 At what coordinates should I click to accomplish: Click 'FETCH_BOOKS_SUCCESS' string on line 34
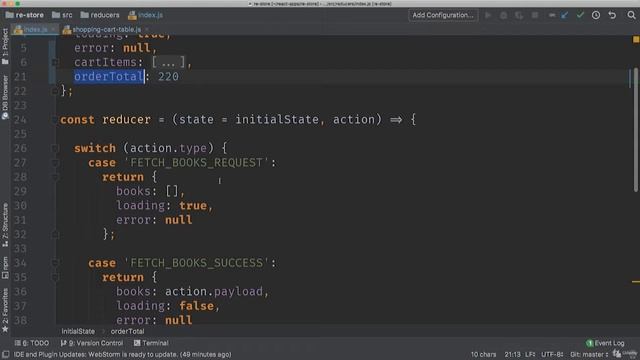pyautogui.click(x=196, y=263)
